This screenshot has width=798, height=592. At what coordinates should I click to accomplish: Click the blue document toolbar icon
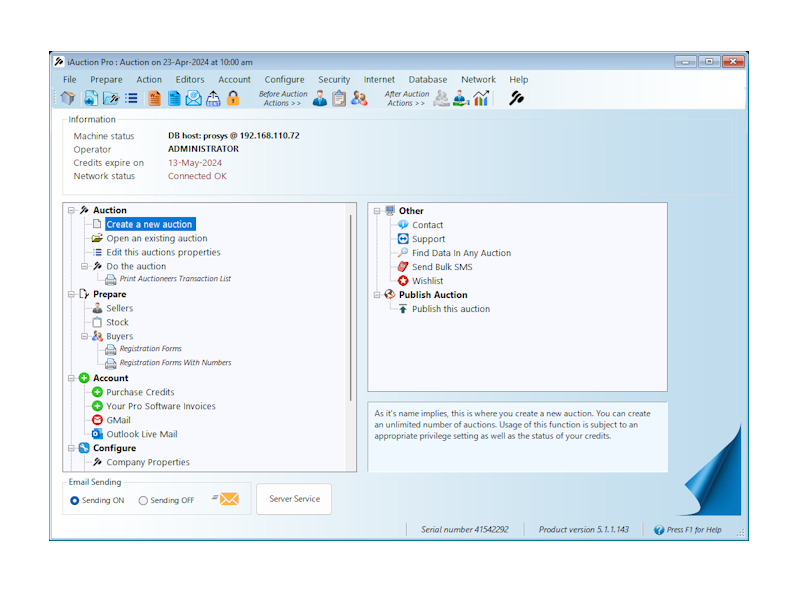(x=174, y=98)
